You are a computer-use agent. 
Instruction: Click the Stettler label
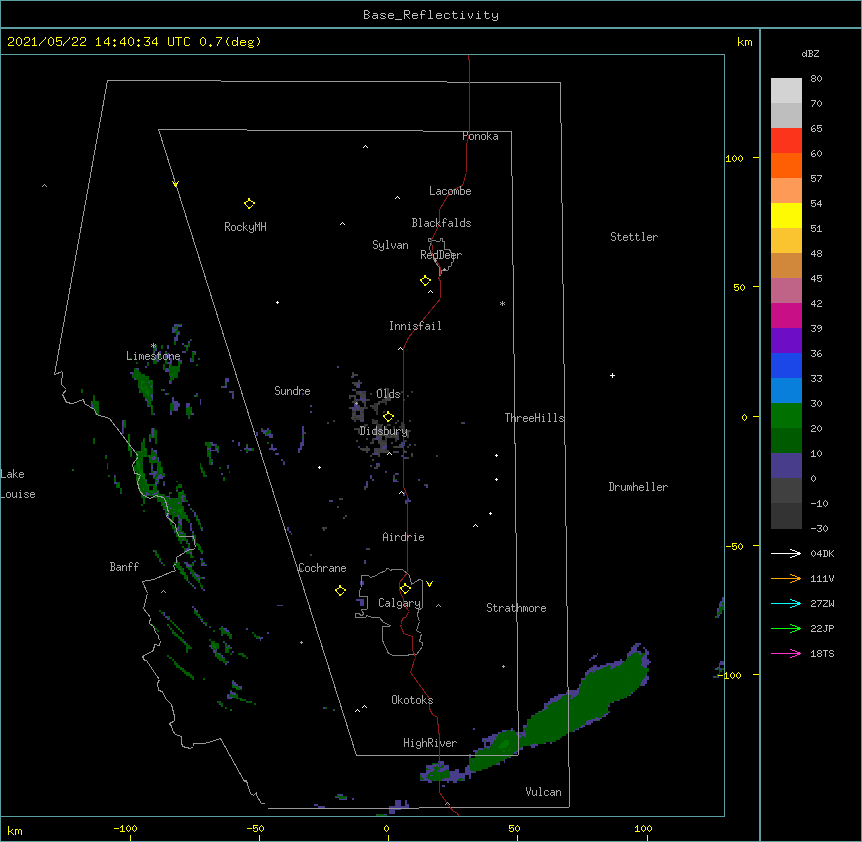coord(634,237)
